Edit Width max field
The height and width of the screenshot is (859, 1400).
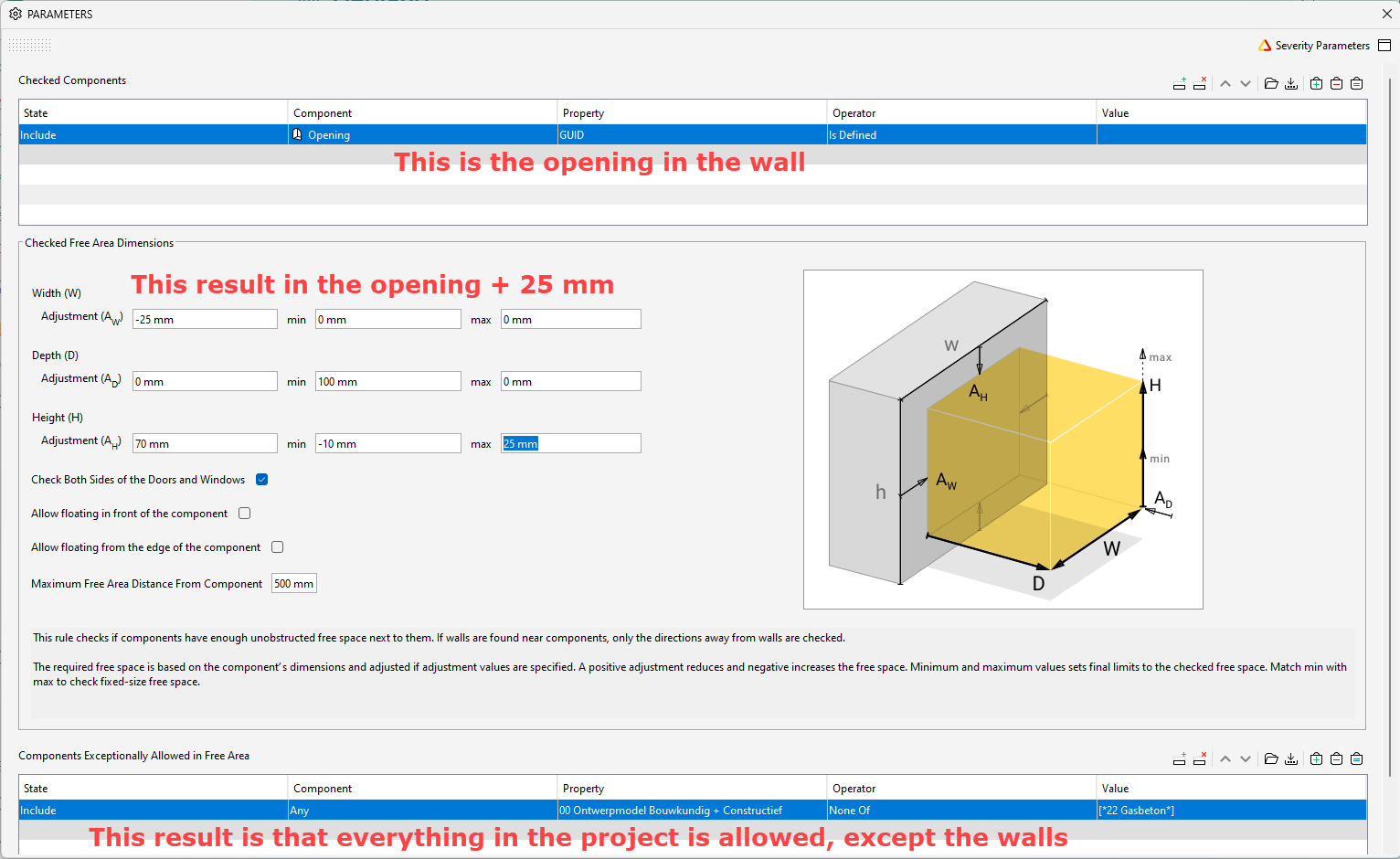point(571,319)
